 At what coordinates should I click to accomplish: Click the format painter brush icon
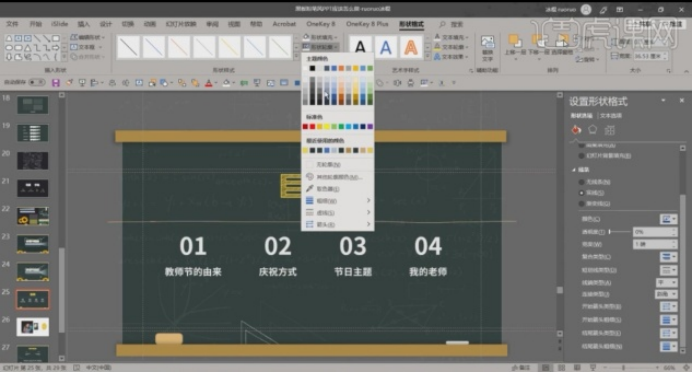[69, 83]
